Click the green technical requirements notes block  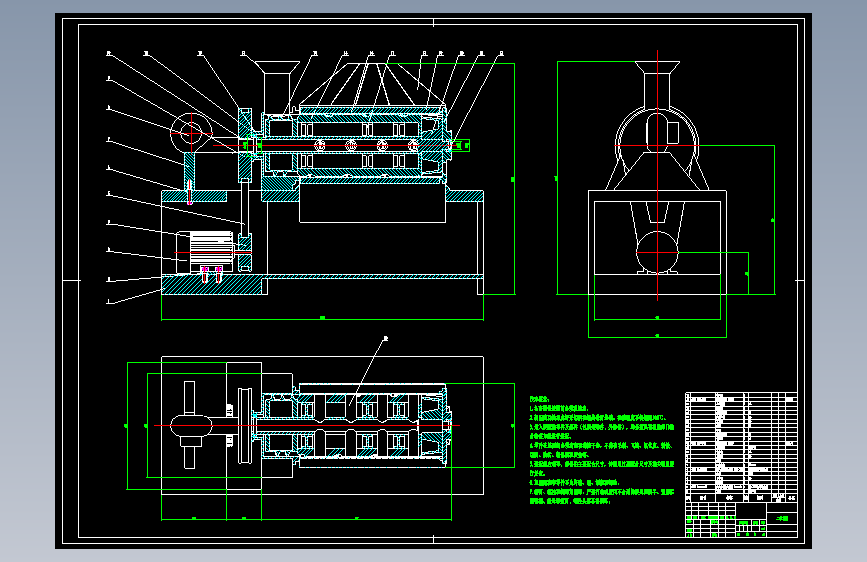click(602, 450)
